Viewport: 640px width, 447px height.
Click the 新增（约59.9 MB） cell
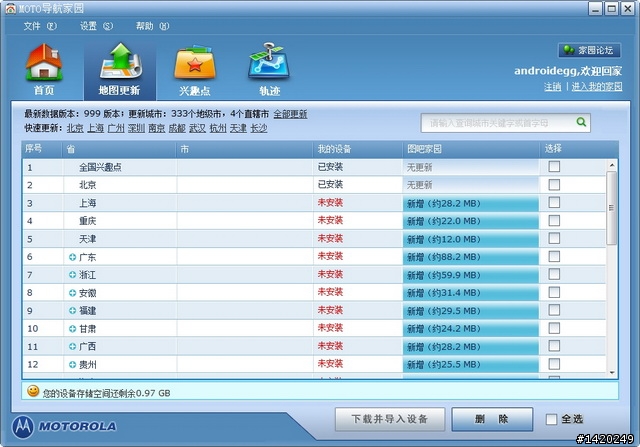[x=471, y=275]
